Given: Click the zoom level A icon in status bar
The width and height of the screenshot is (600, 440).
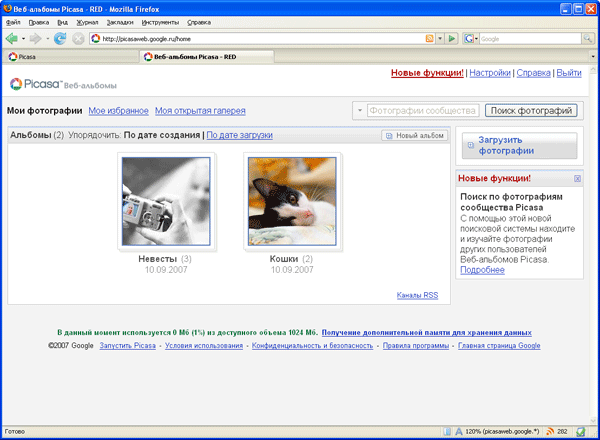Looking at the screenshot, I should (x=459, y=432).
